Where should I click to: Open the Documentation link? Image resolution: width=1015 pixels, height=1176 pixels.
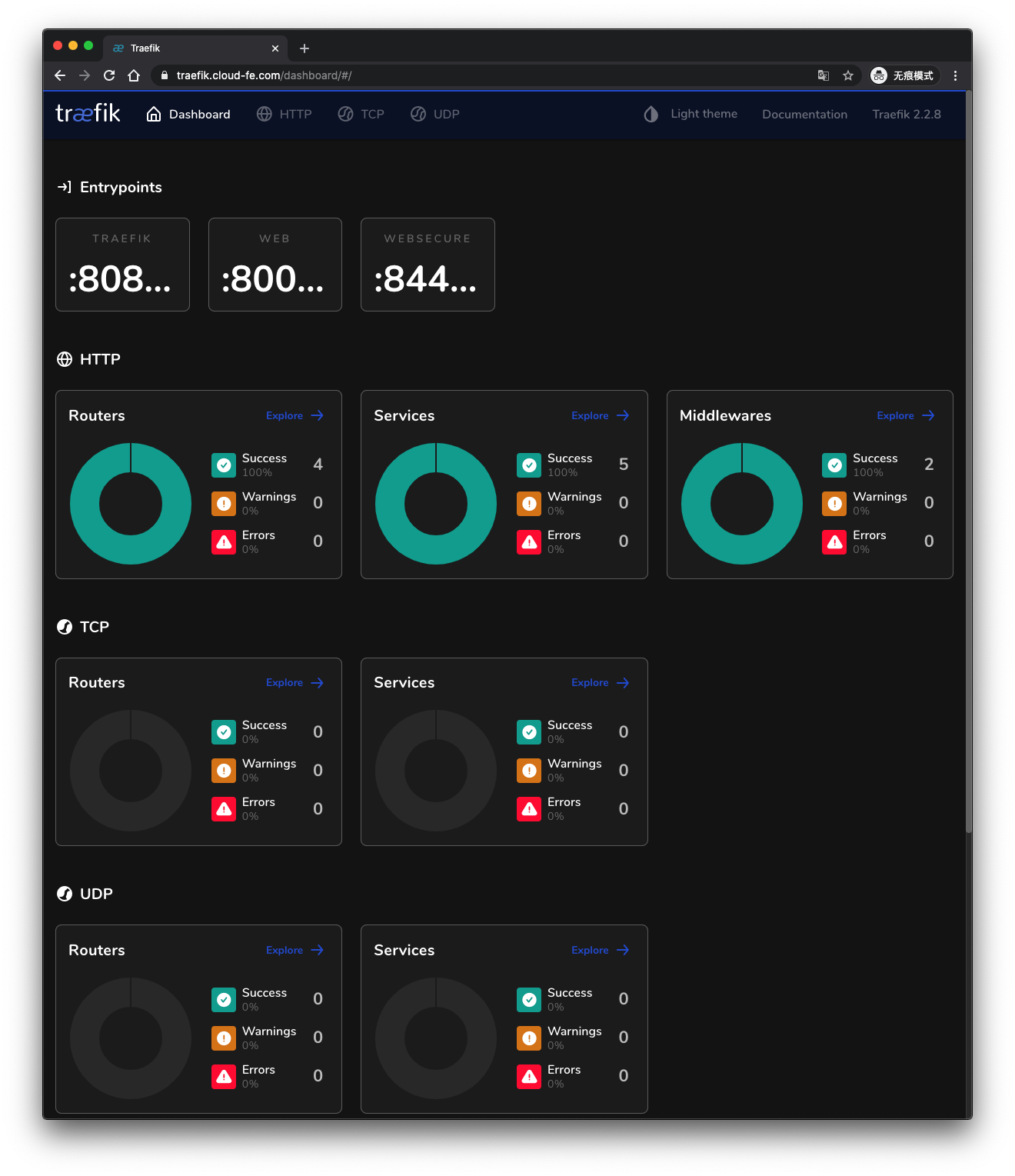tap(804, 114)
